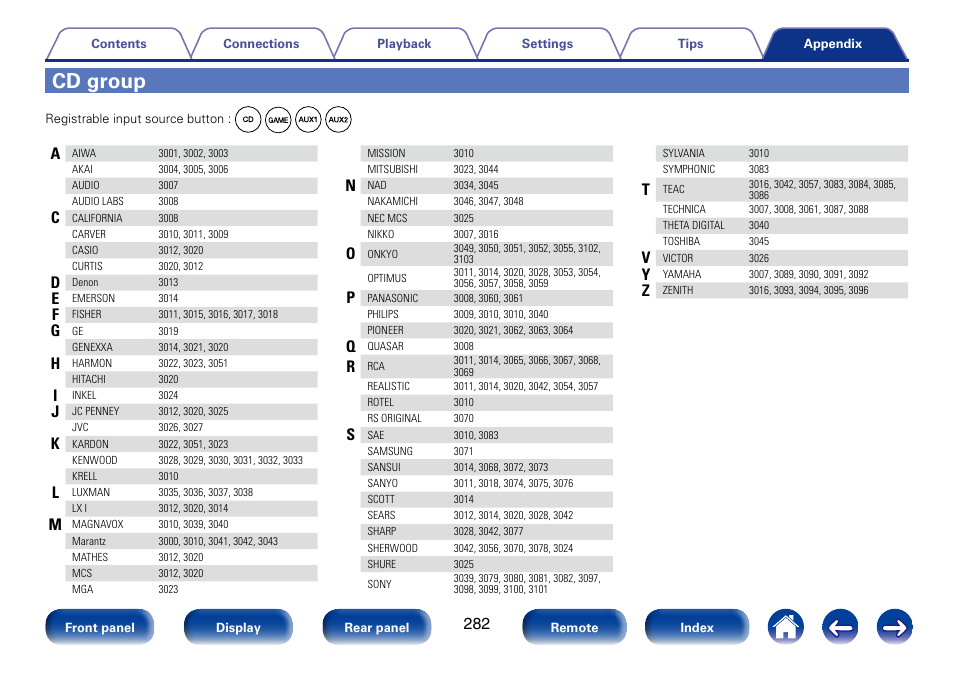Click the CARVER brand name
The height and width of the screenshot is (673, 954).
coord(89,234)
